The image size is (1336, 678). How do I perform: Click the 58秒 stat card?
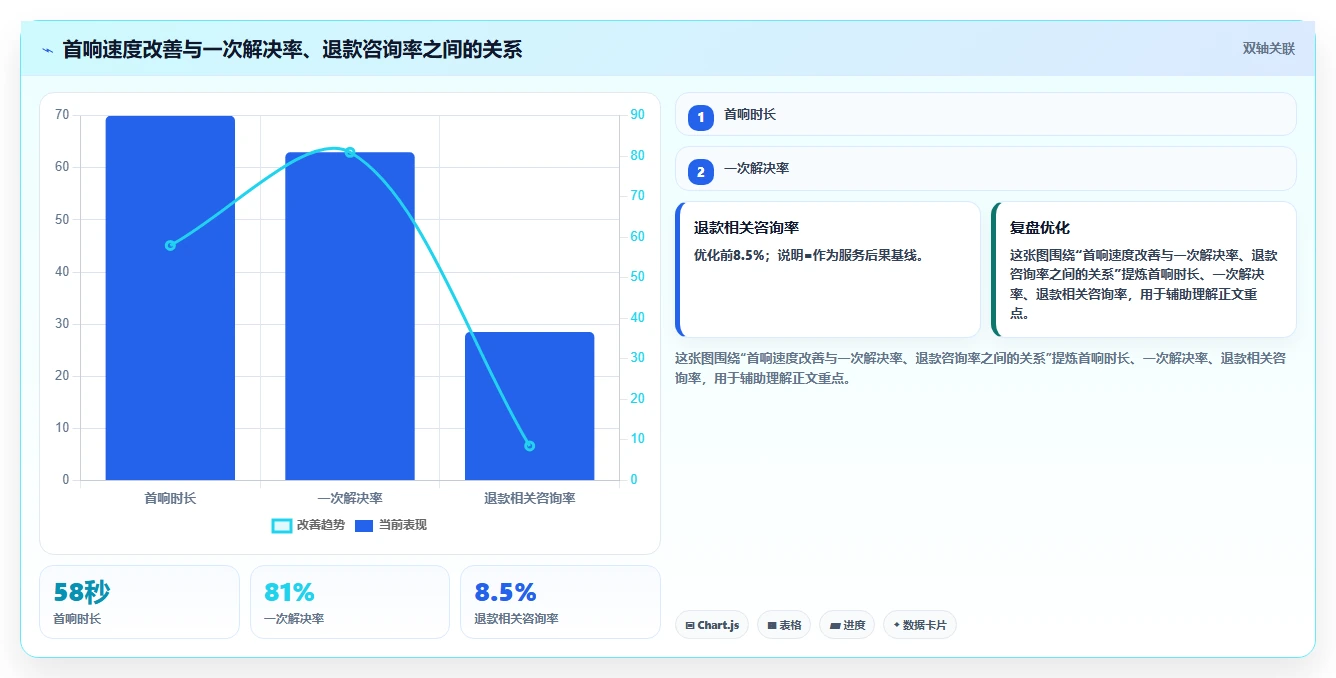(x=140, y=602)
